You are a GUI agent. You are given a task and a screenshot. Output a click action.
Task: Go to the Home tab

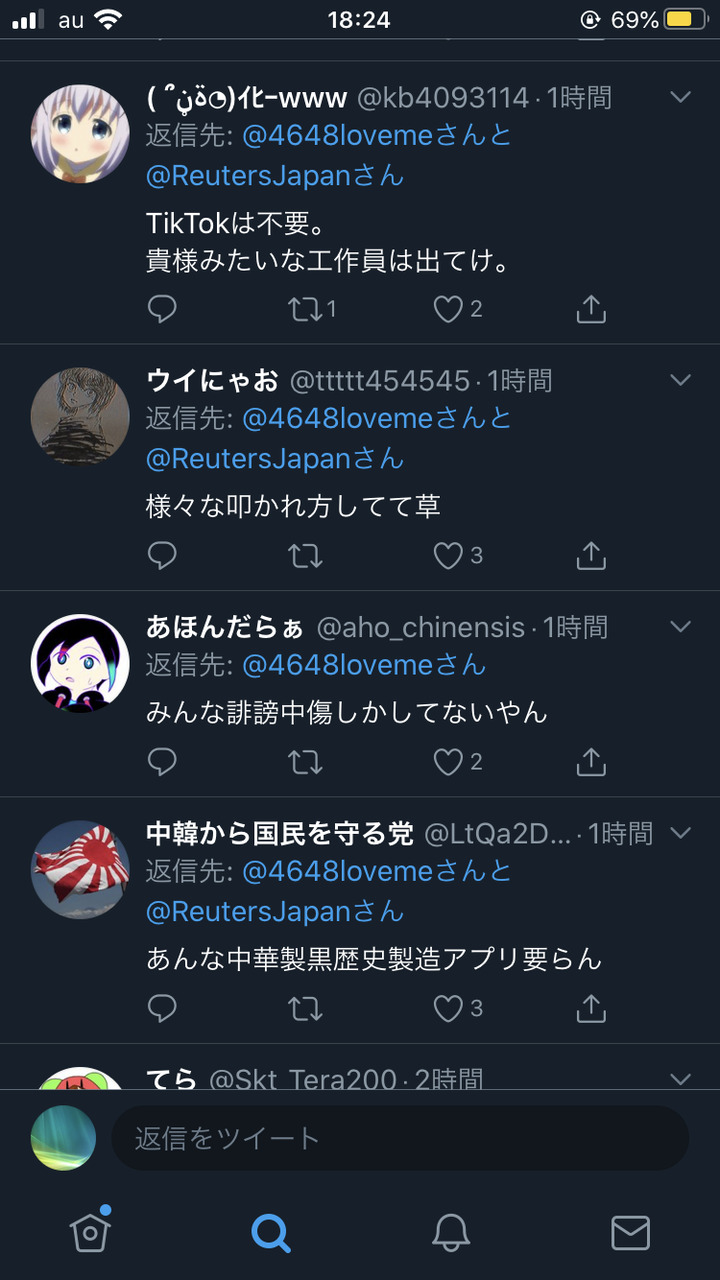click(x=90, y=1232)
